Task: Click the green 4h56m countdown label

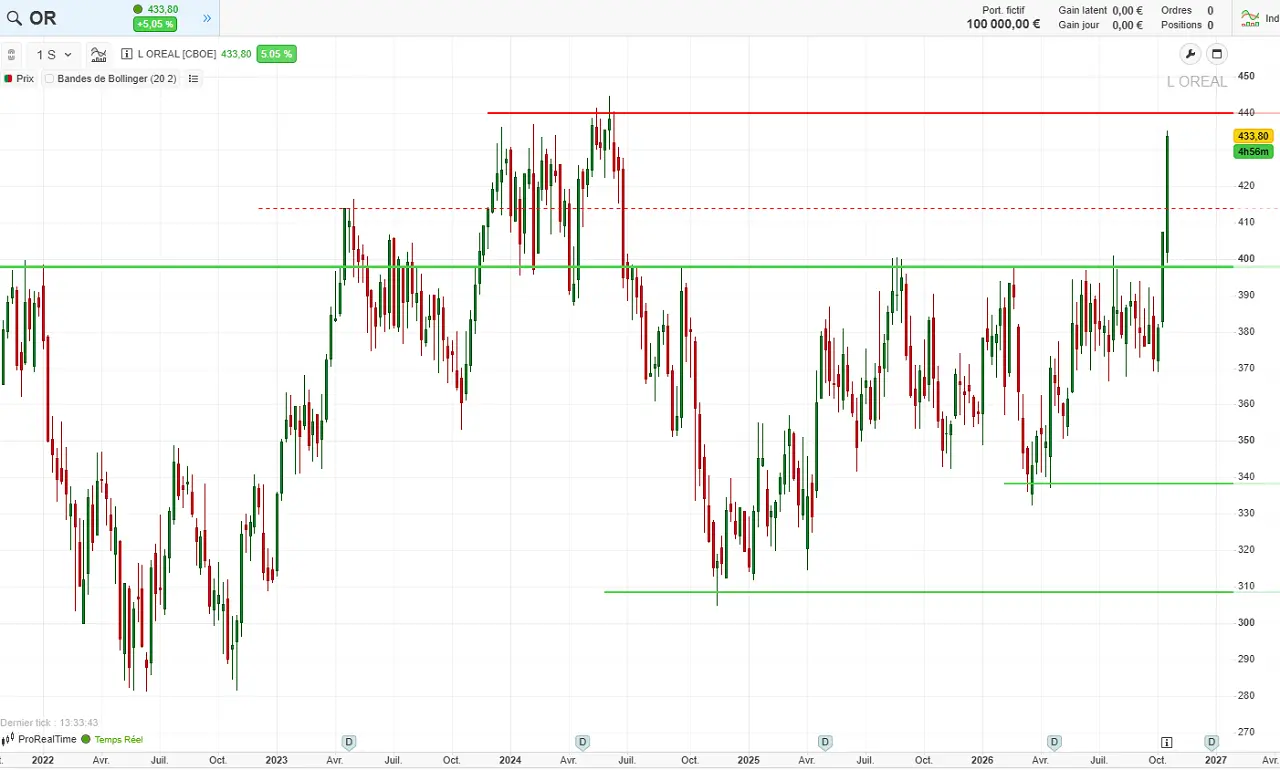Action: (x=1253, y=152)
